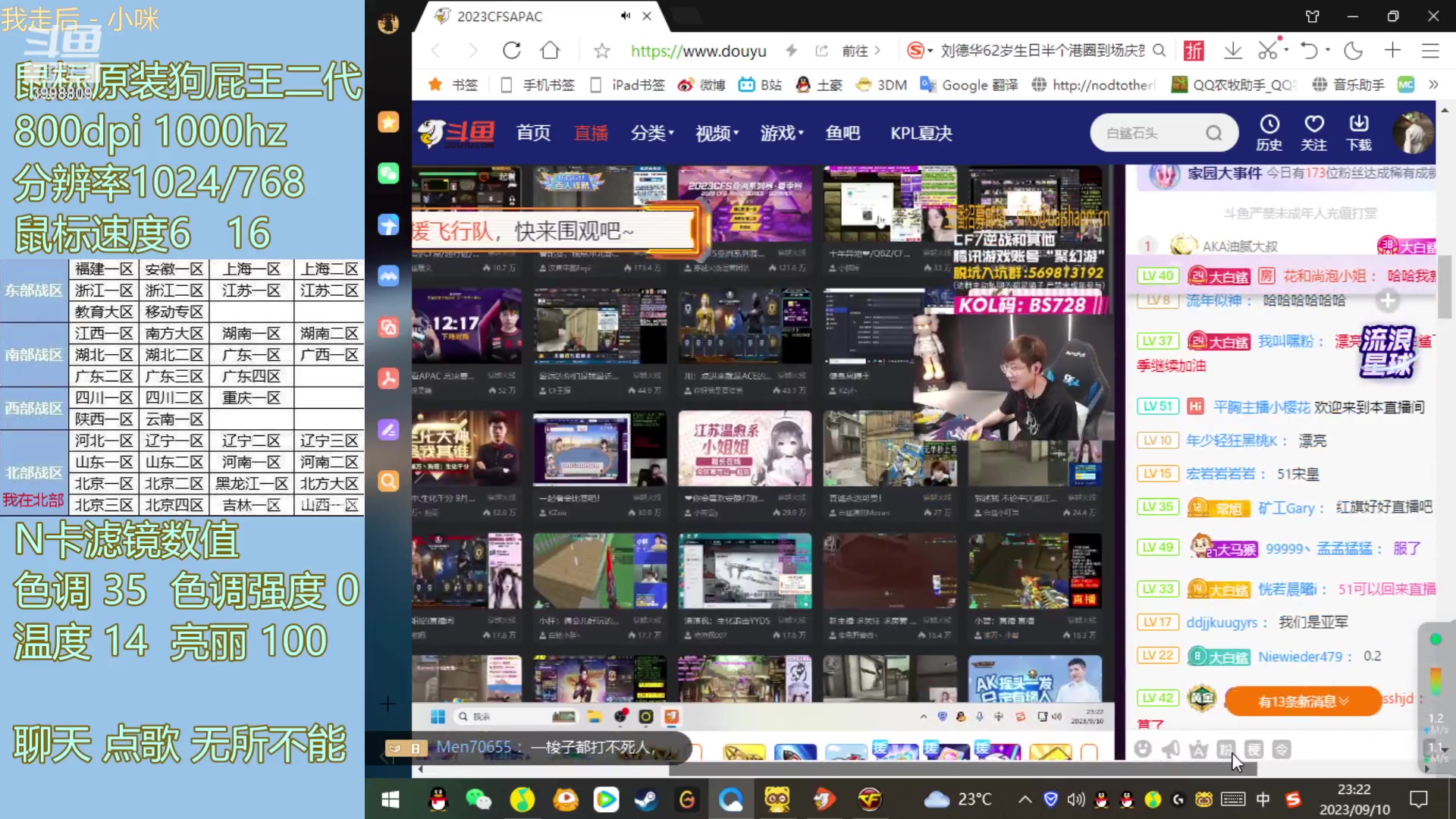Open the 12:17 APAC stream thumbnail

pyautogui.click(x=466, y=326)
